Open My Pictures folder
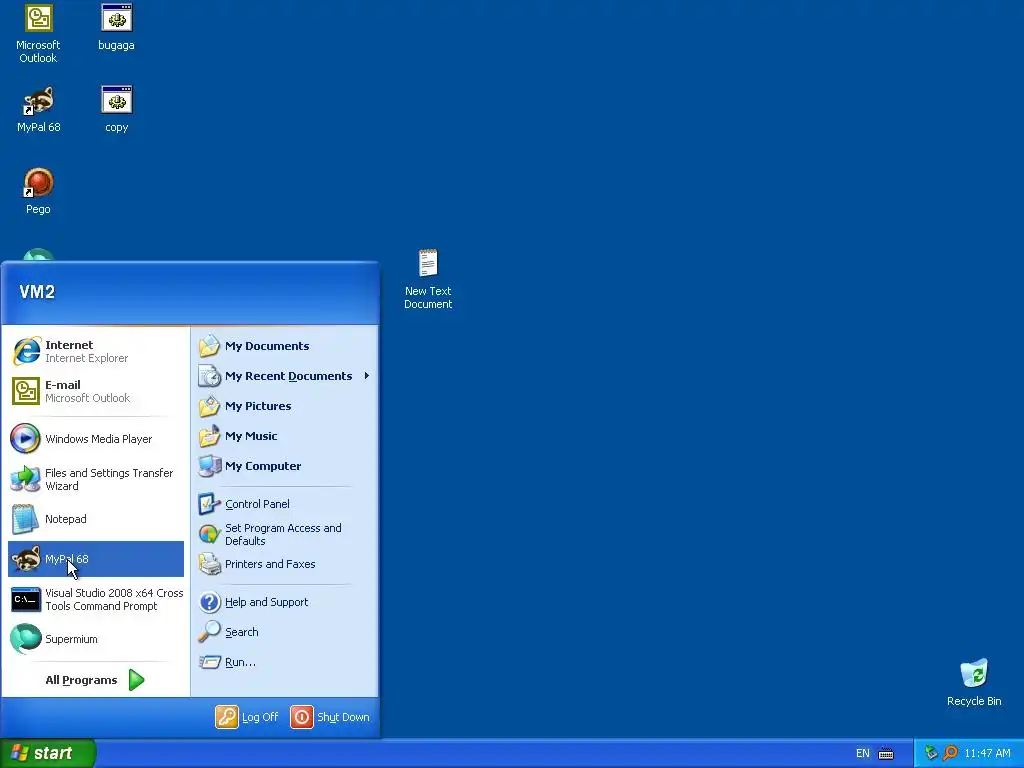 (x=283, y=406)
